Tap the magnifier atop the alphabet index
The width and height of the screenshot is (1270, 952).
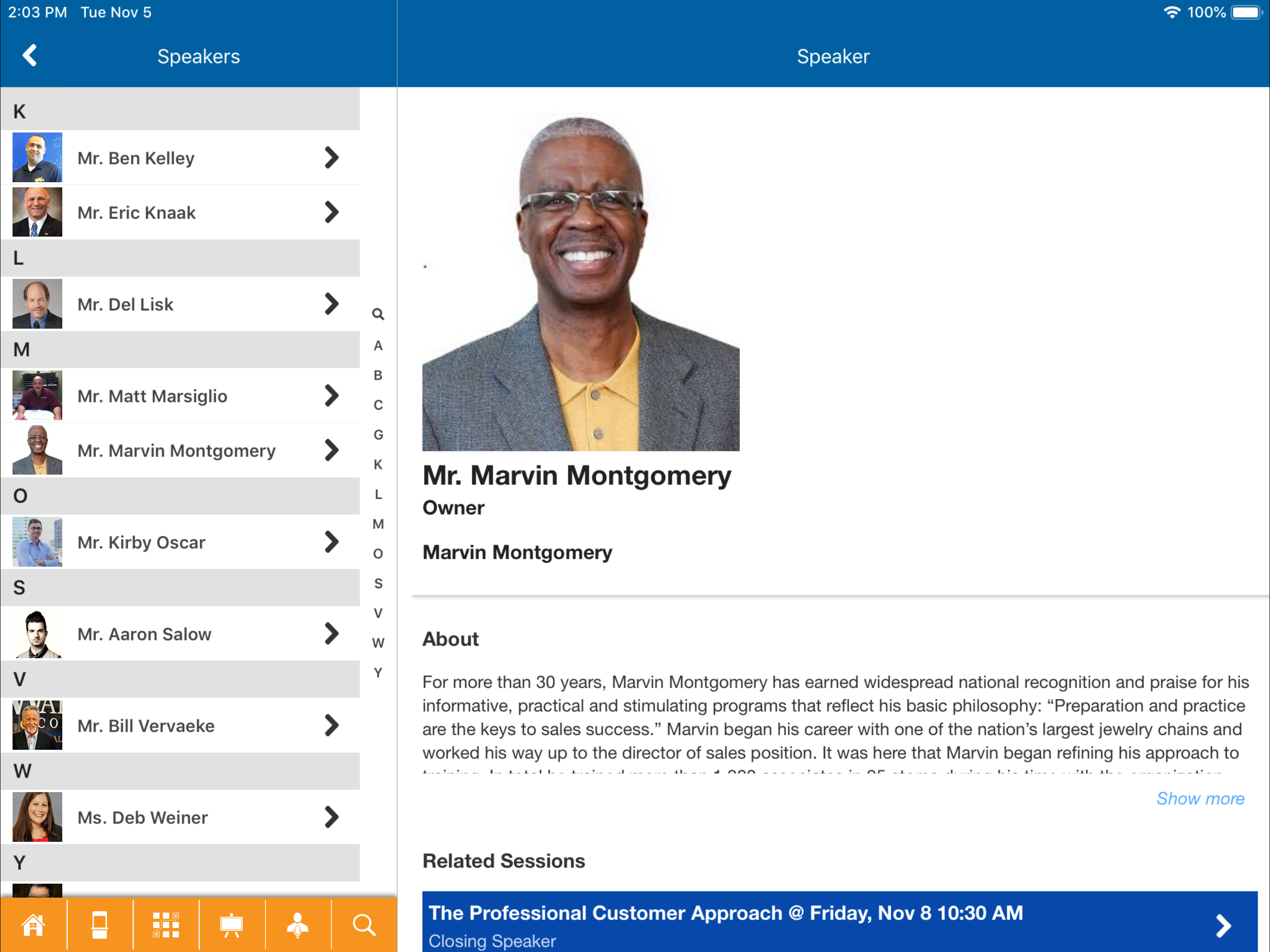(378, 314)
